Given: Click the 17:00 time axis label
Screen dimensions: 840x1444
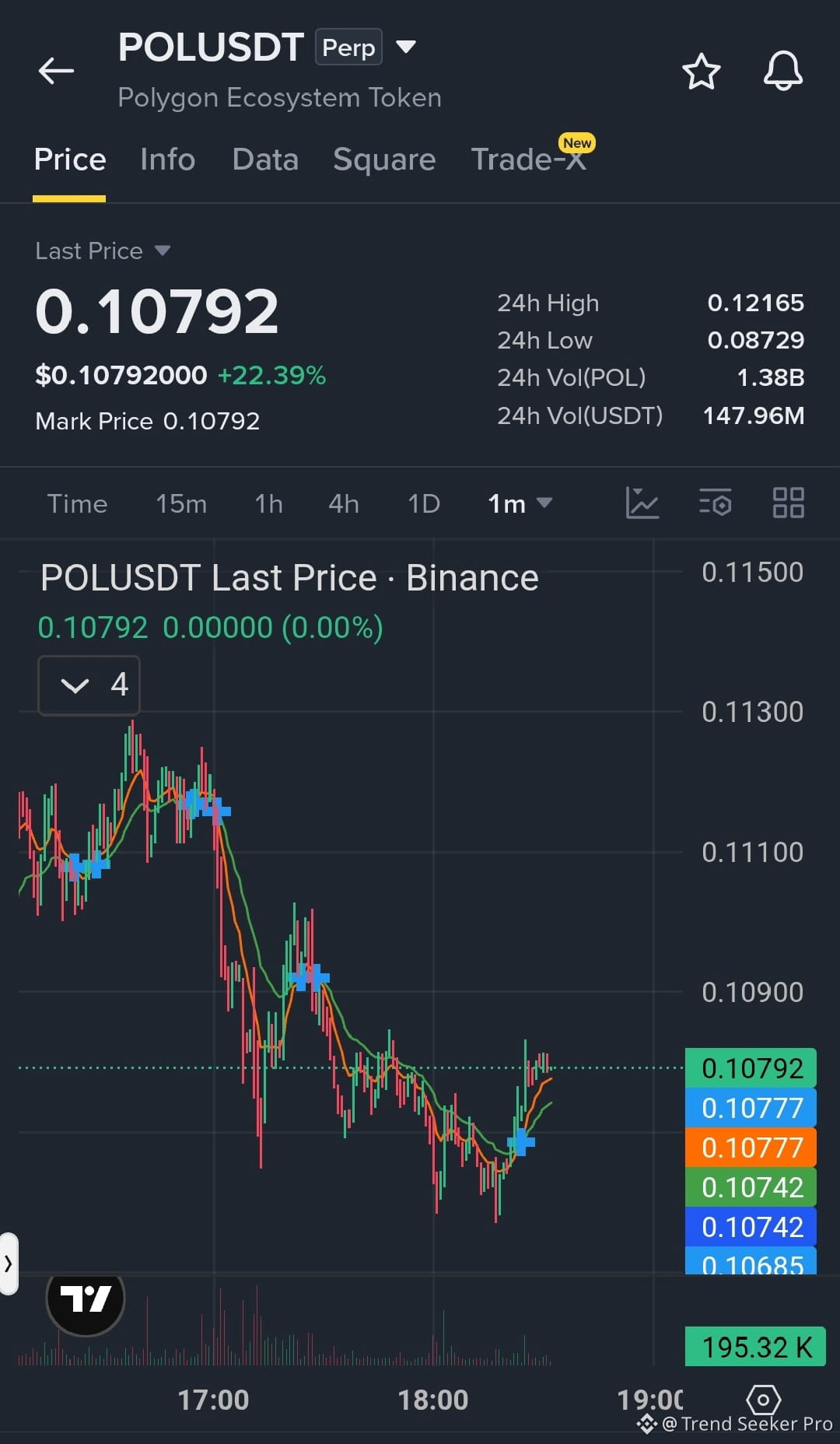Looking at the screenshot, I should [213, 1400].
